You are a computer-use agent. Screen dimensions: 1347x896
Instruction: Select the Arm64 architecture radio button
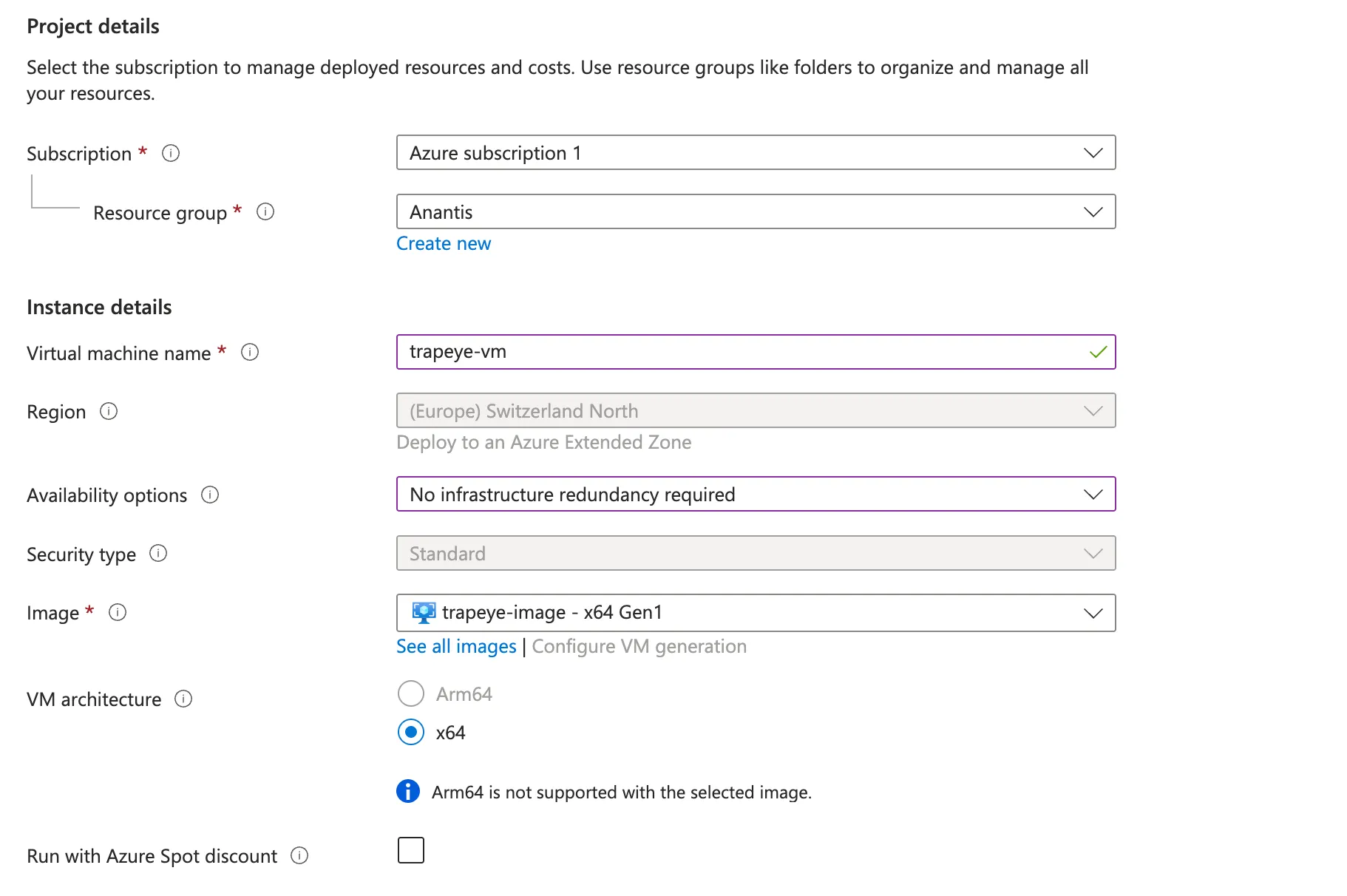410,693
